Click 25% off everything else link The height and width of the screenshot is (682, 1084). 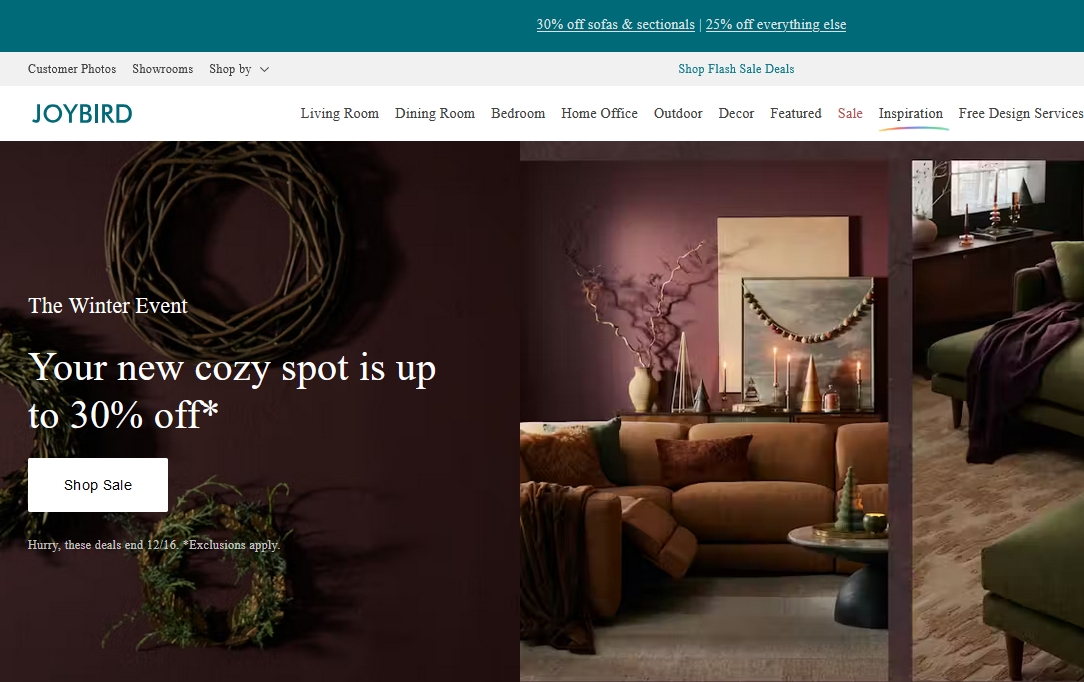pos(776,24)
